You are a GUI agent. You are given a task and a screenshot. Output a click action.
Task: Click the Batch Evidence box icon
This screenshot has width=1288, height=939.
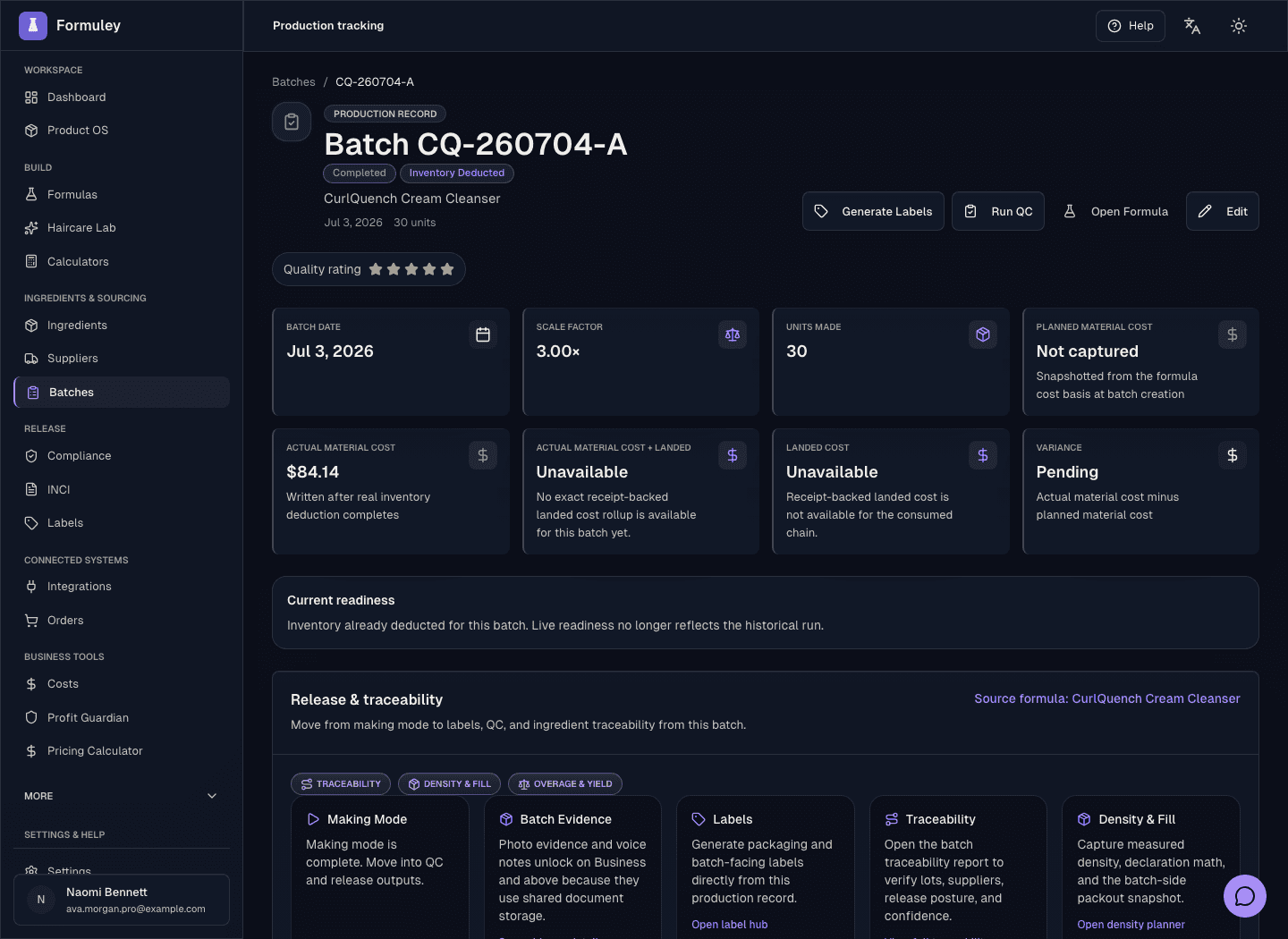pyautogui.click(x=506, y=819)
